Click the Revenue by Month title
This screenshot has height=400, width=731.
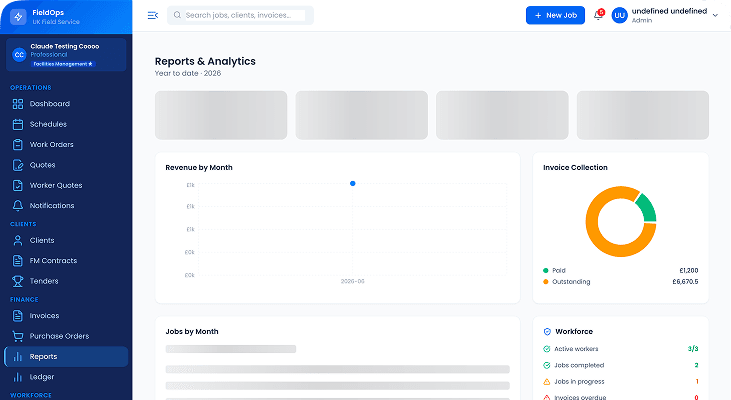[199, 167]
